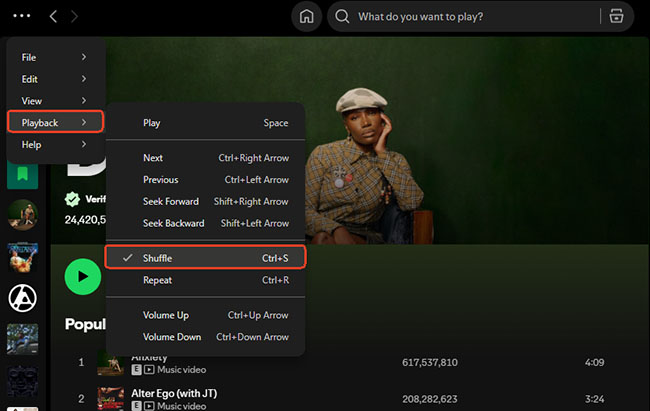Open the three-dot app menu
650x411 pixels.
click(22, 16)
